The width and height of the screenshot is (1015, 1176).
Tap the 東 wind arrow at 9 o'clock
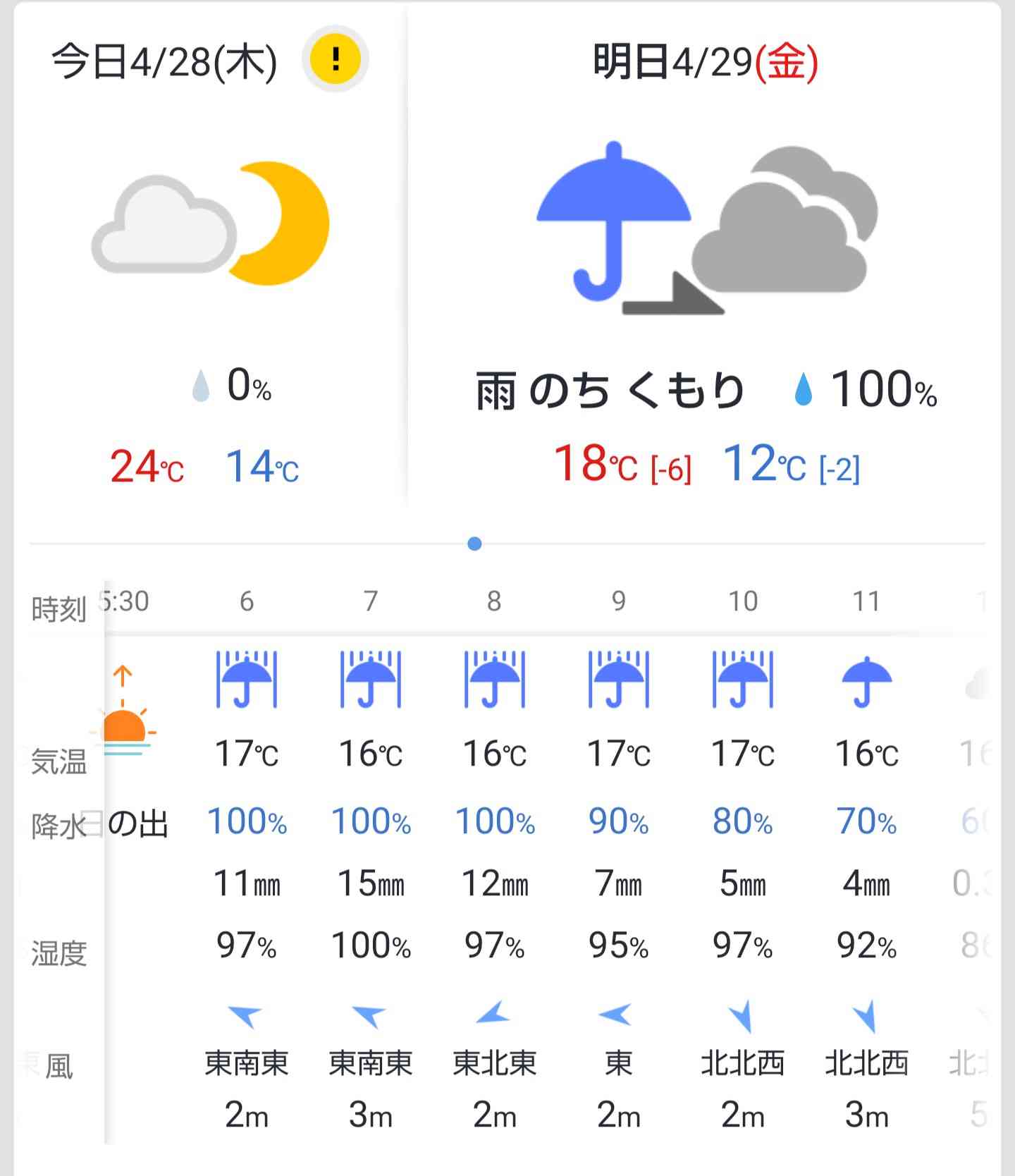coord(615,1015)
